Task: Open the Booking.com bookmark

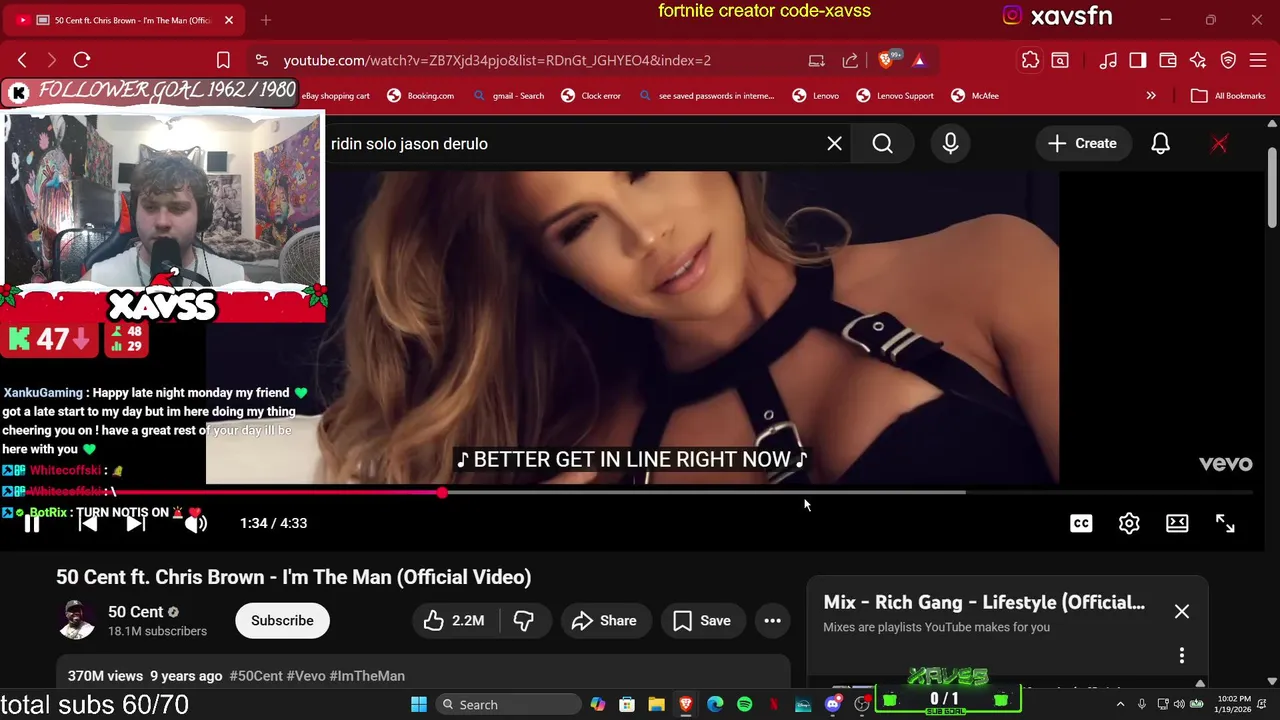Action: click(x=420, y=96)
